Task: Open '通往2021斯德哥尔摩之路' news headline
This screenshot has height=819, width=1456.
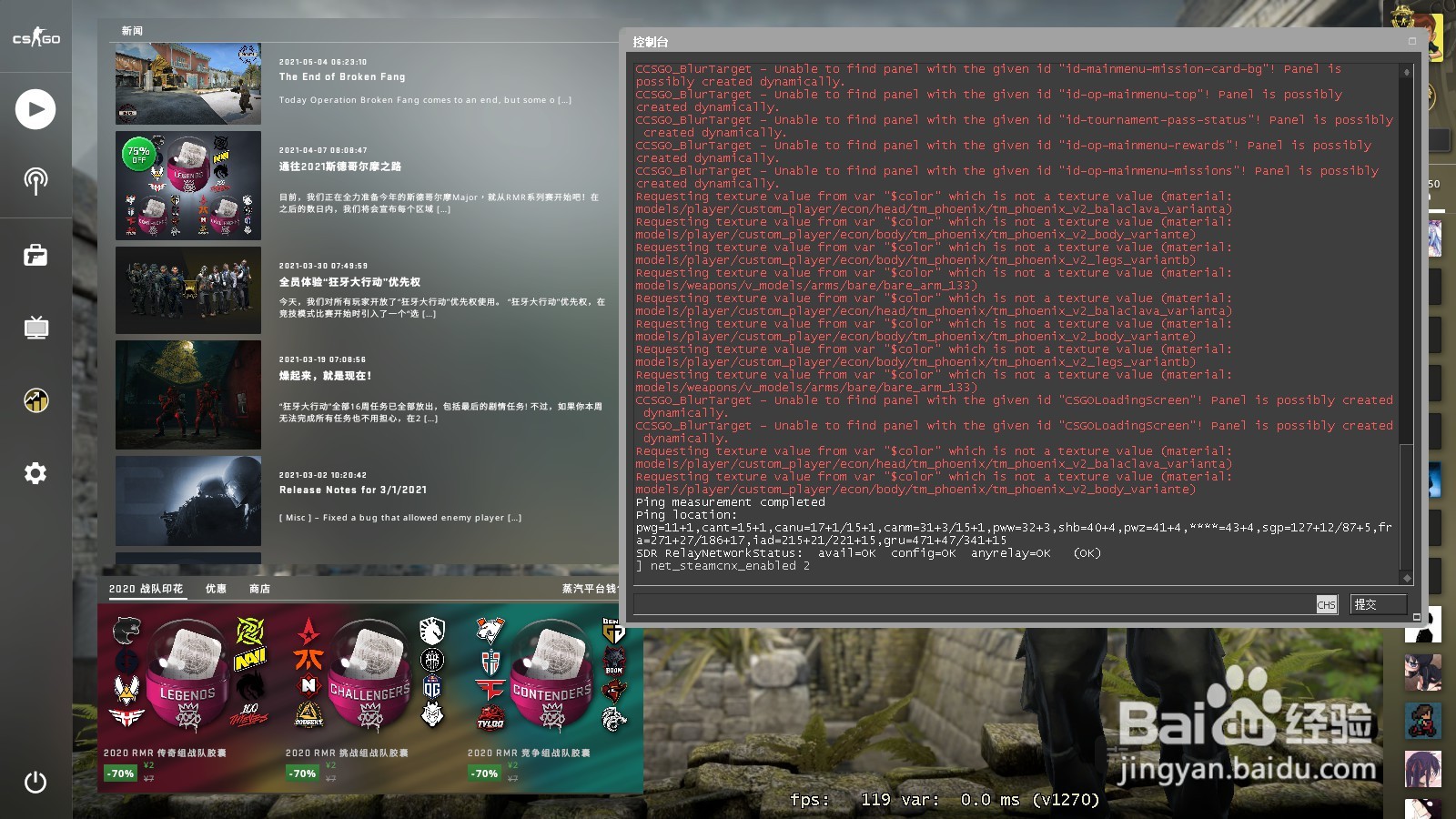Action: point(339,167)
